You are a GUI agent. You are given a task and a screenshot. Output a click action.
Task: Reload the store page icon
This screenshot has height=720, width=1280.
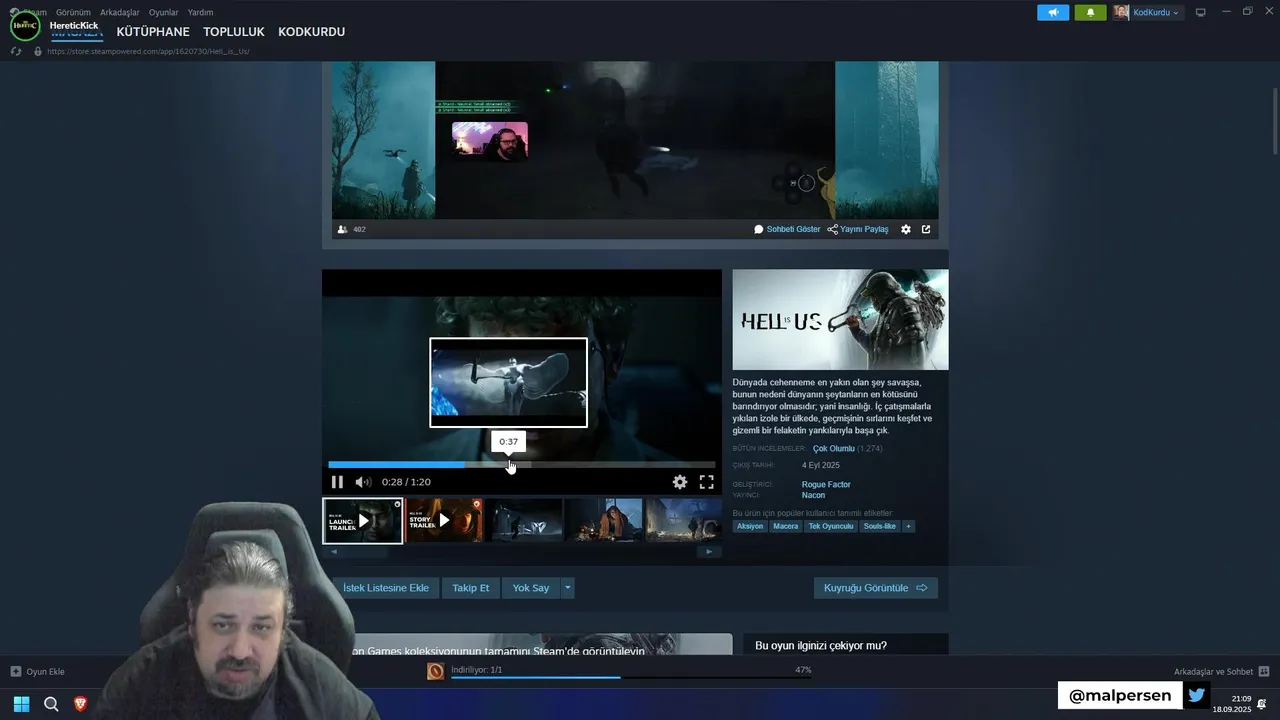tap(16, 51)
